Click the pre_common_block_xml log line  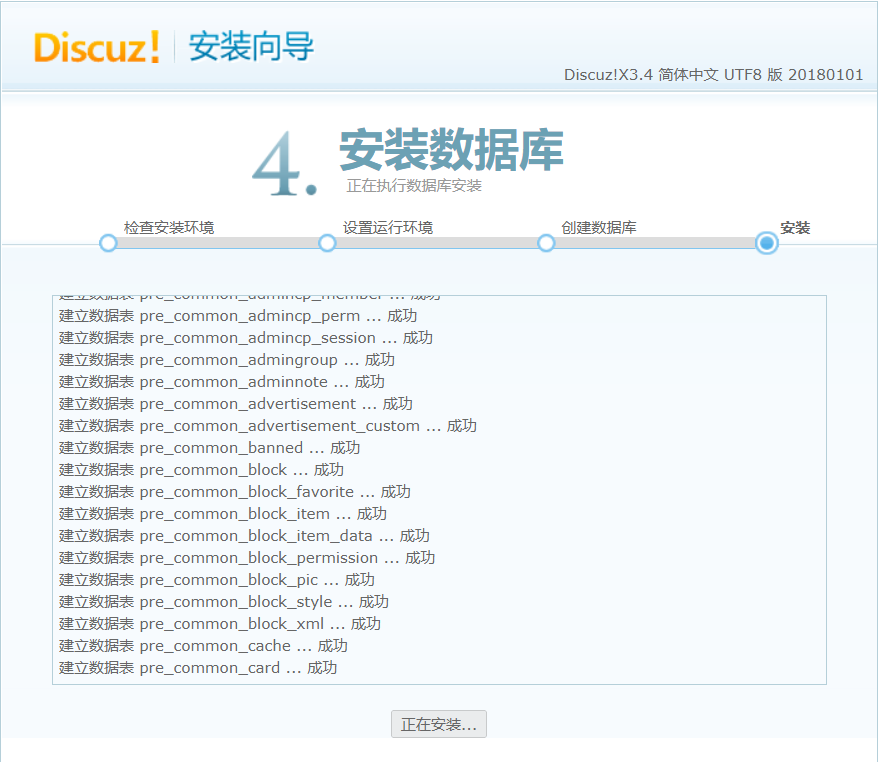pyautogui.click(x=220, y=623)
